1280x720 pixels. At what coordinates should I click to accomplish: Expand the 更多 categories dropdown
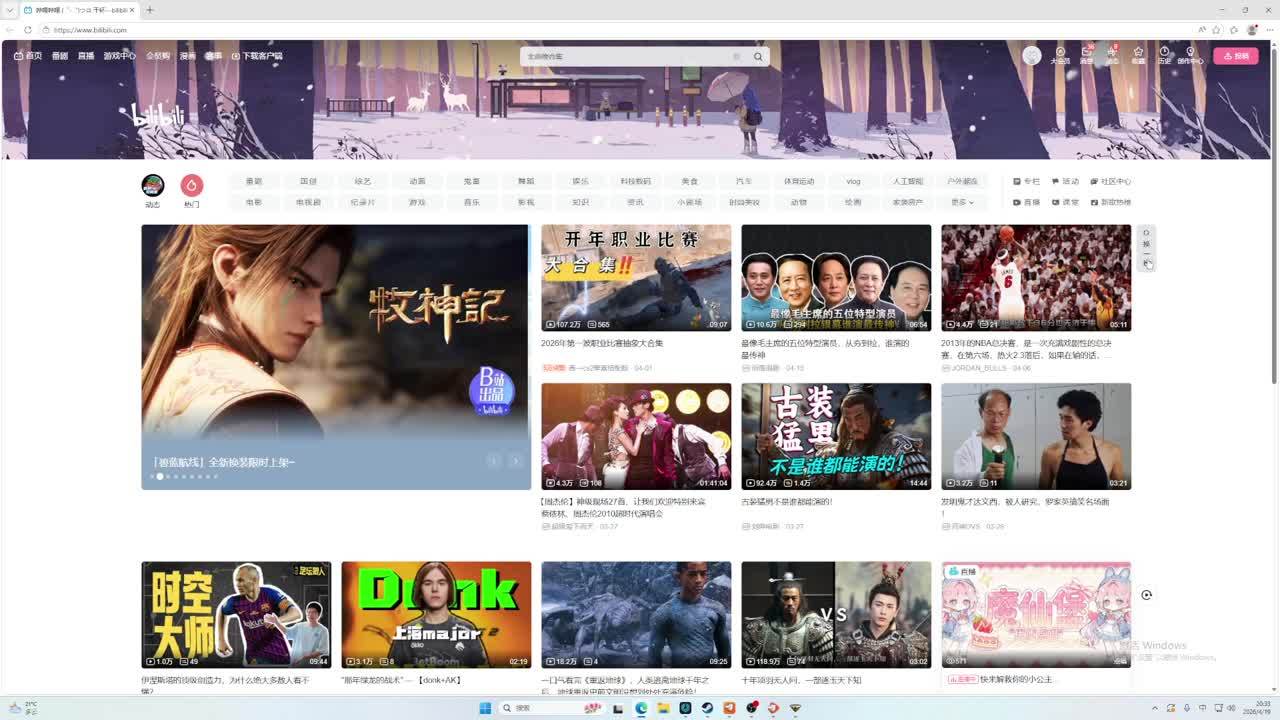(962, 202)
